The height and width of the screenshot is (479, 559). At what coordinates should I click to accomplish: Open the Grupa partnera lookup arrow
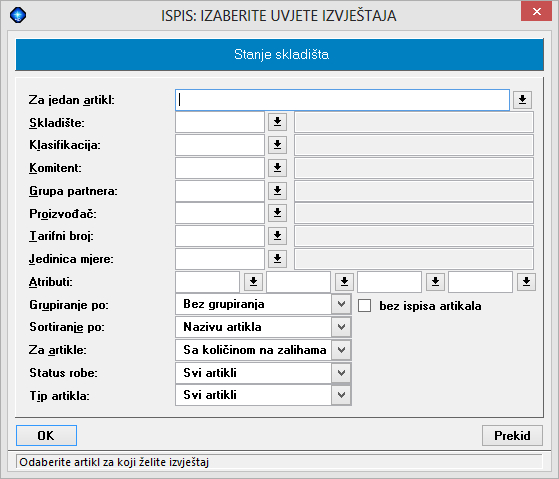click(277, 191)
